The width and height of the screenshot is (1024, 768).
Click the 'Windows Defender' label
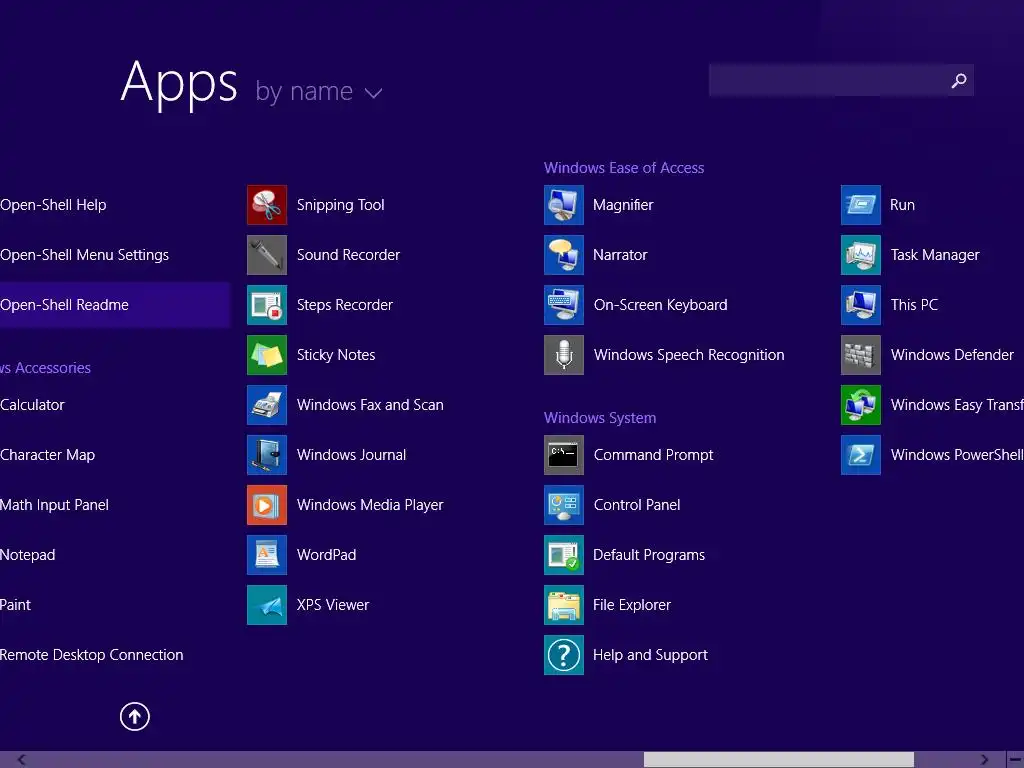point(952,355)
